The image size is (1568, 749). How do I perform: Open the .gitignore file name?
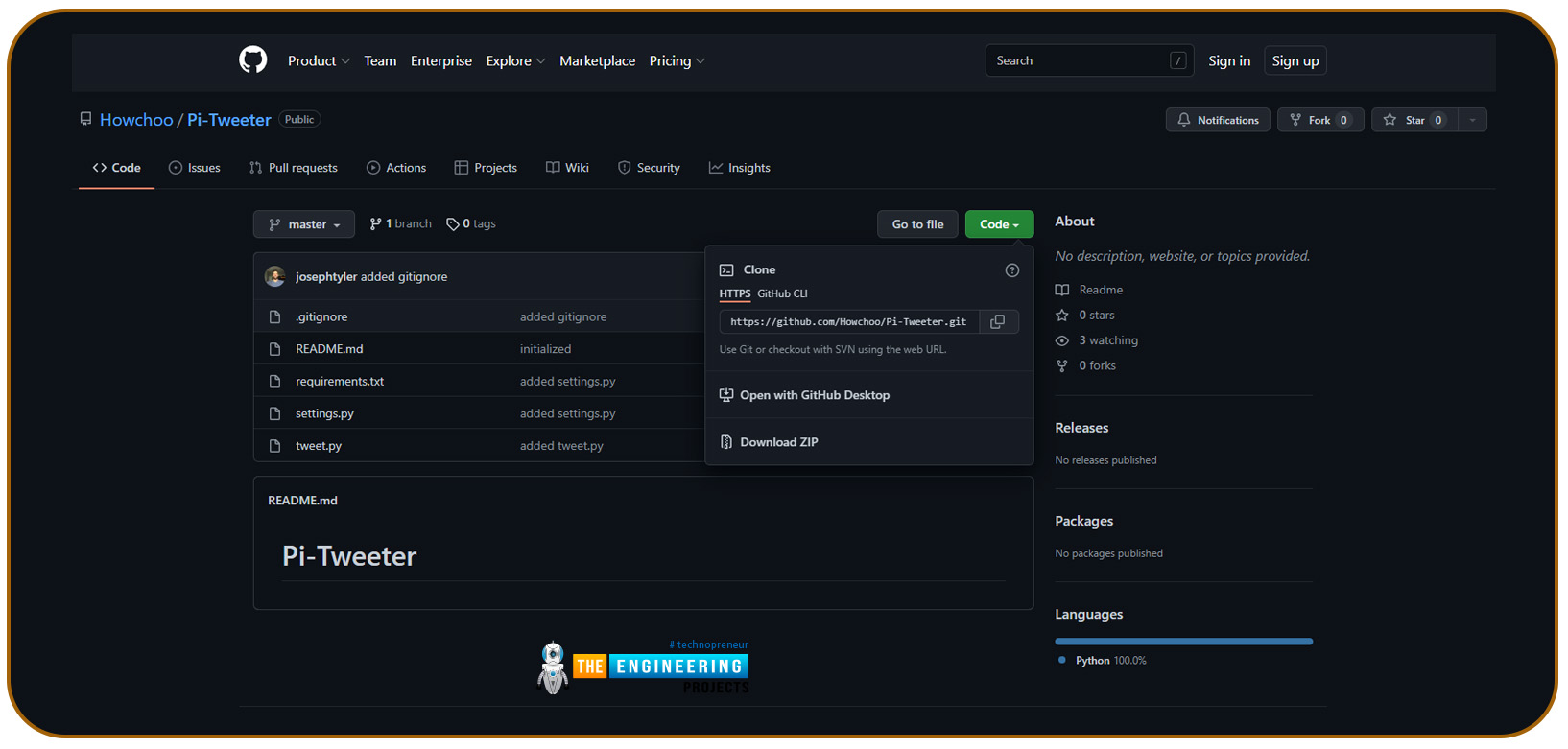coord(321,316)
